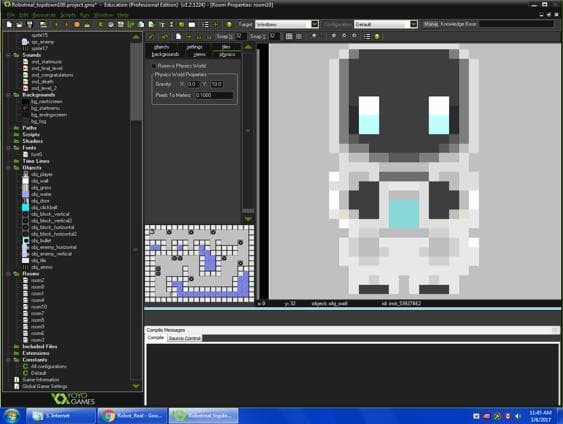Image resolution: width=563 pixels, height=424 pixels.
Task: Open the Scripts menu
Action: (68, 15)
